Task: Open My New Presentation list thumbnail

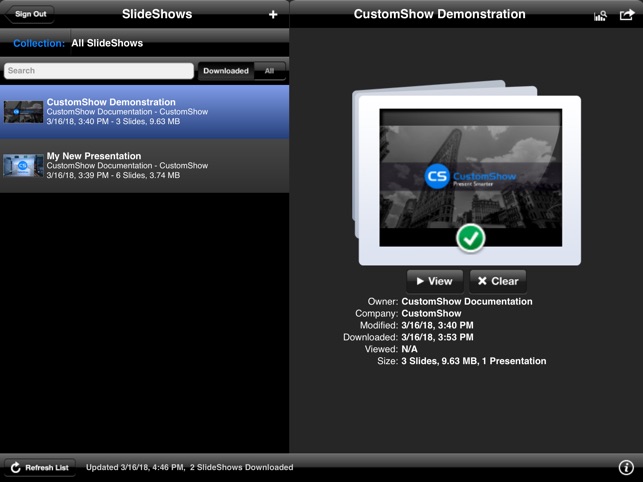Action: pos(23,166)
